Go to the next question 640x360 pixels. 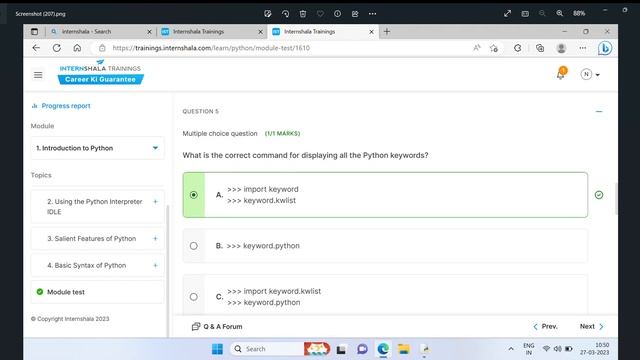592,327
